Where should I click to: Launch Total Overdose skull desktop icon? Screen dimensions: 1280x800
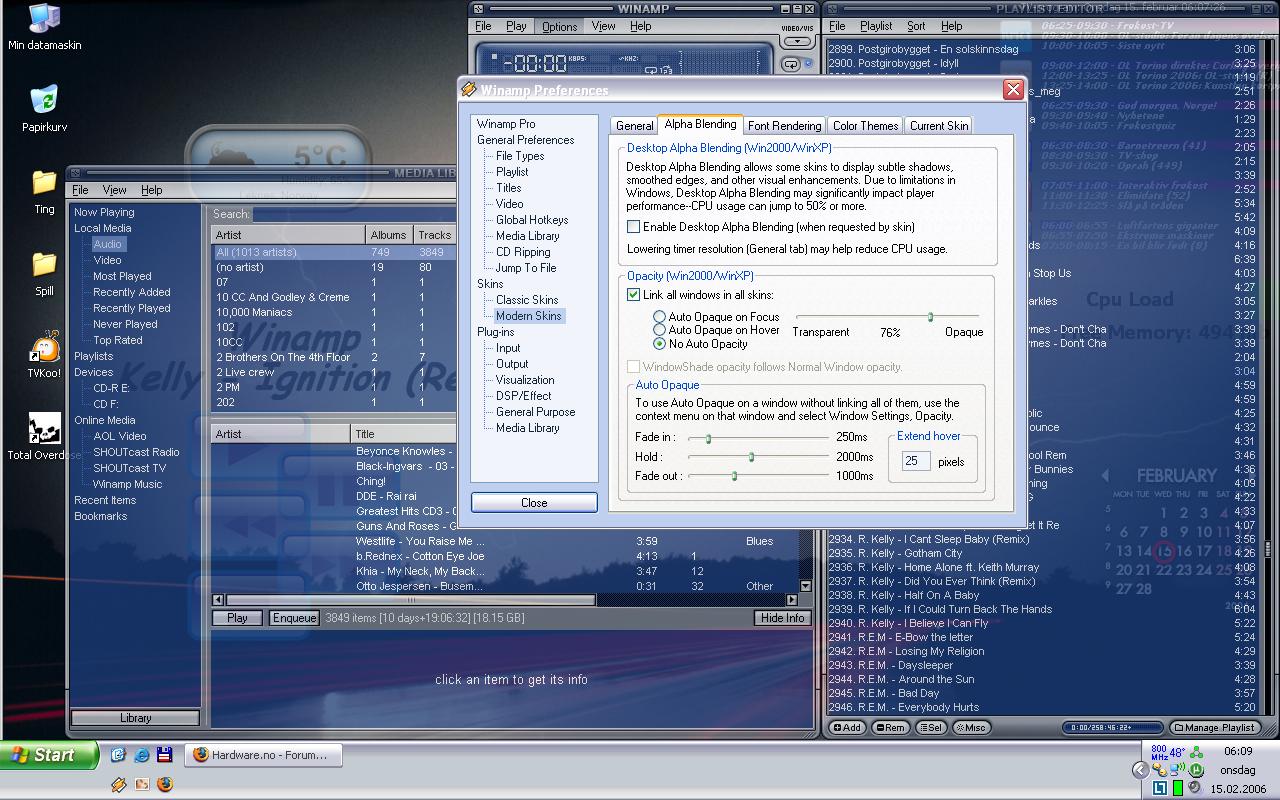(44, 436)
